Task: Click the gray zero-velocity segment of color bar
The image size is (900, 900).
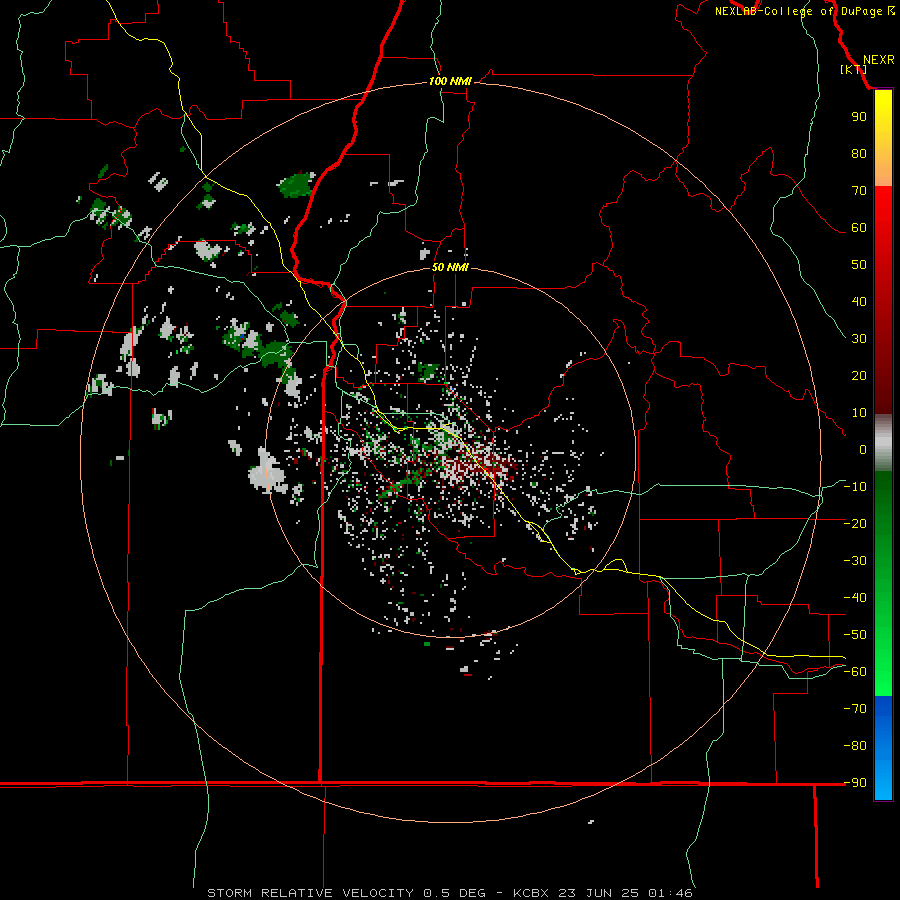Action: (883, 443)
